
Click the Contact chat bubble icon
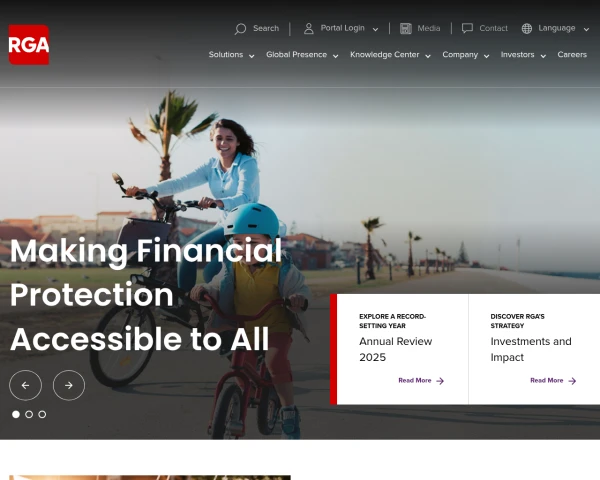click(x=467, y=28)
